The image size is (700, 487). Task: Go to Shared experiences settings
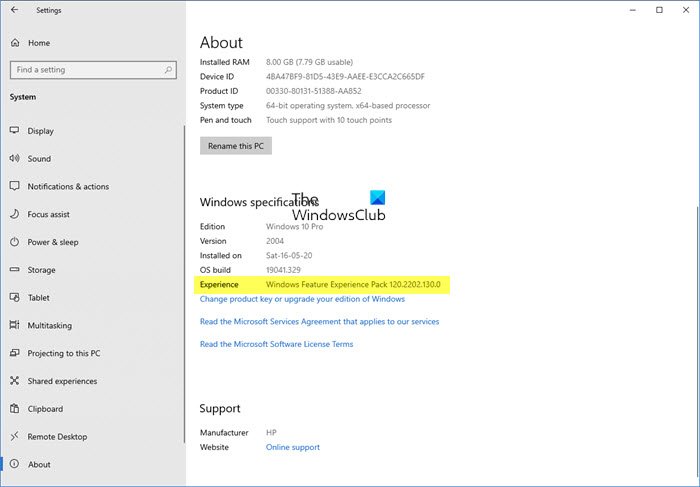pyautogui.click(x=93, y=381)
